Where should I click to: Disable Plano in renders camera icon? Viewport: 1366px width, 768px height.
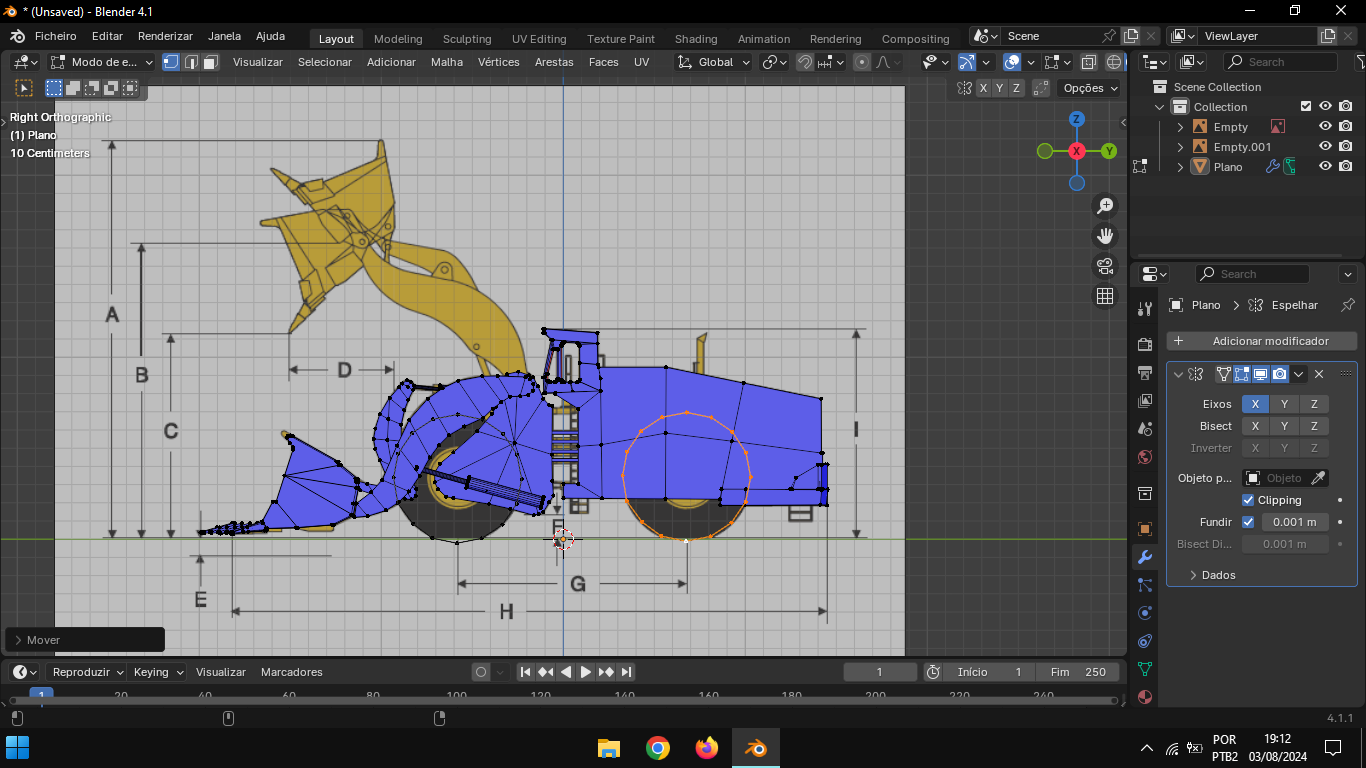click(x=1346, y=166)
